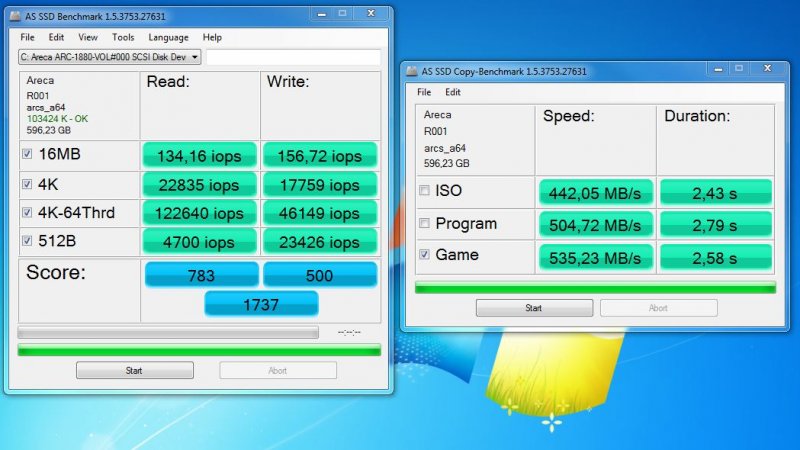Click the 16MB write result 156,72 iops

(x=320, y=156)
